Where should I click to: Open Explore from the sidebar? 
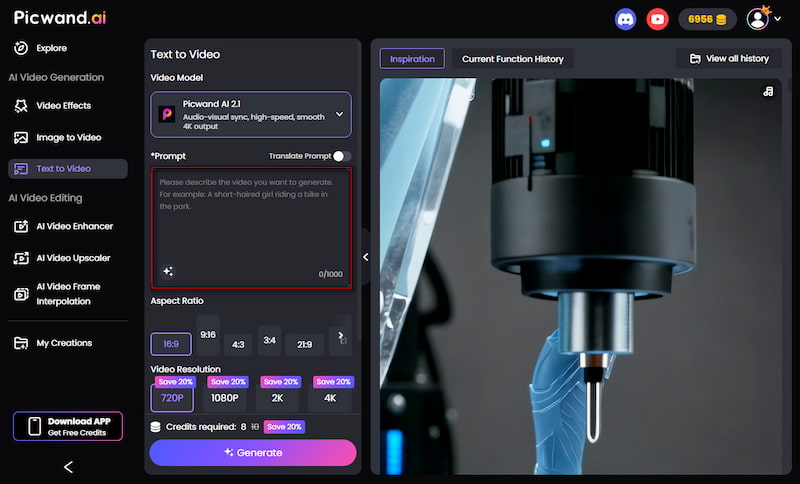click(50, 48)
